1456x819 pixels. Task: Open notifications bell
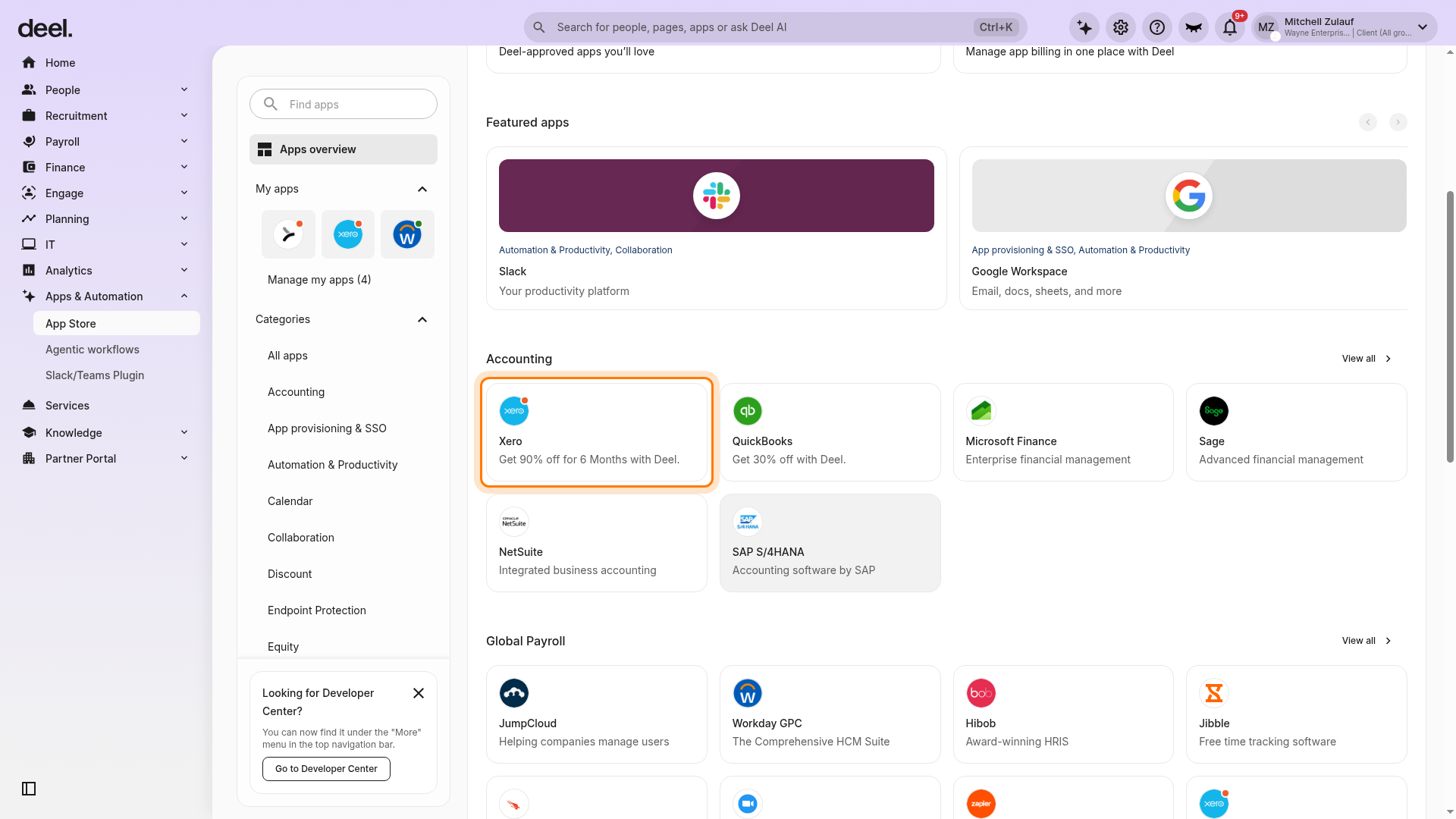1230,27
